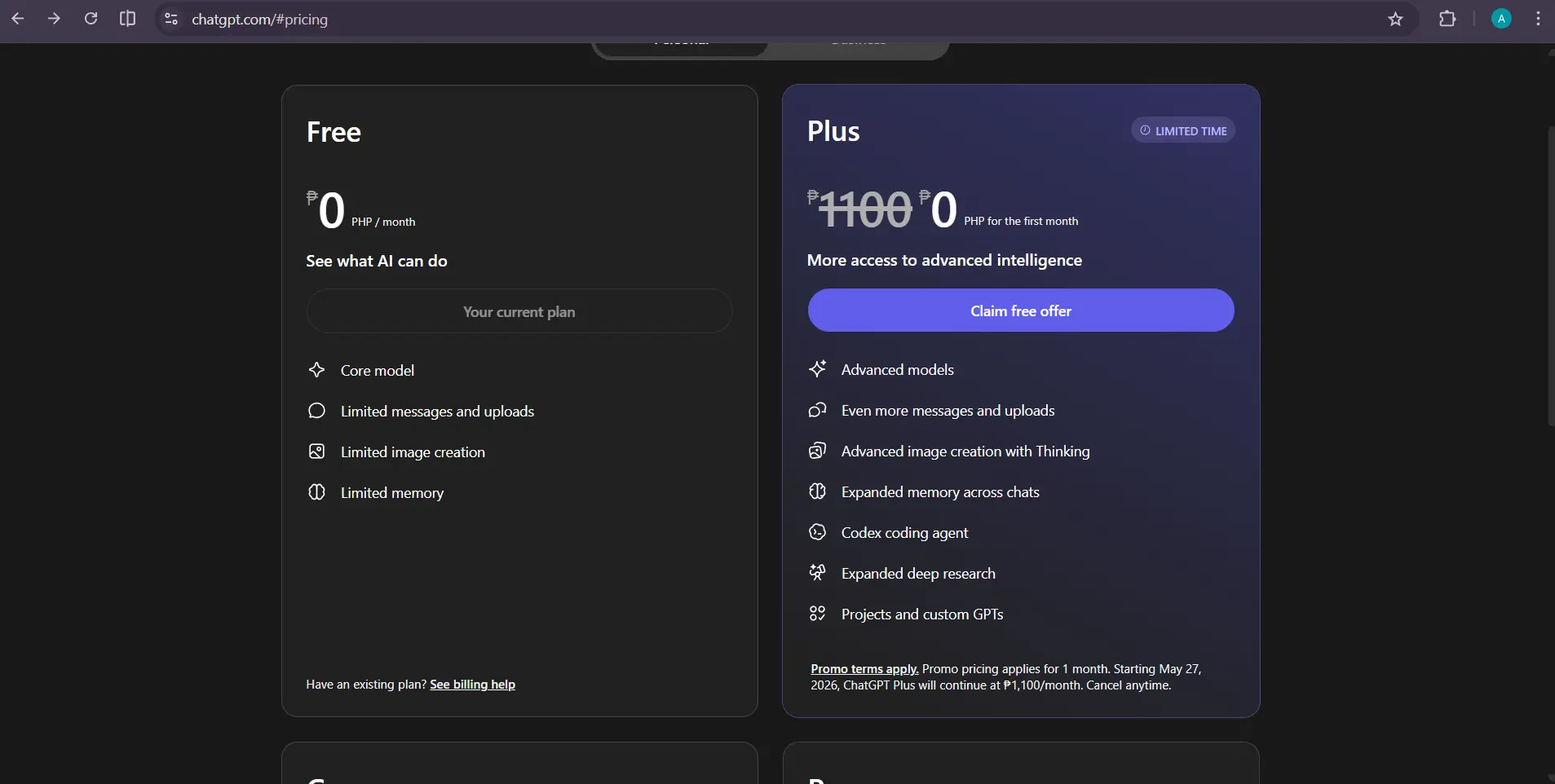Click 'See what AI can do' text
1555x784 pixels.
click(377, 261)
